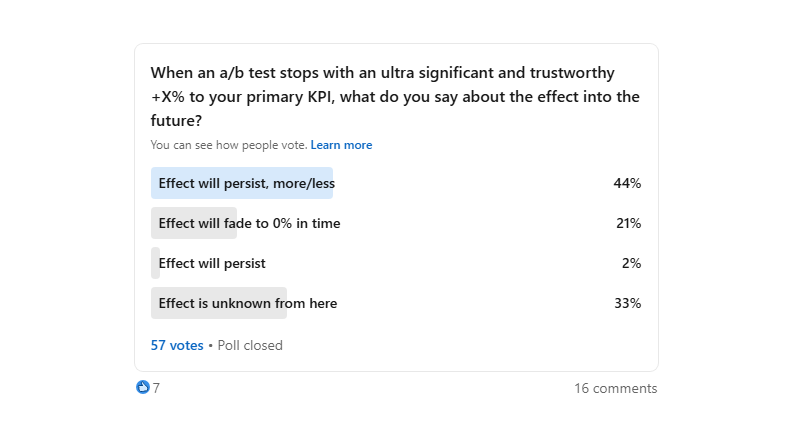Click the 21% result percentage

click(628, 223)
